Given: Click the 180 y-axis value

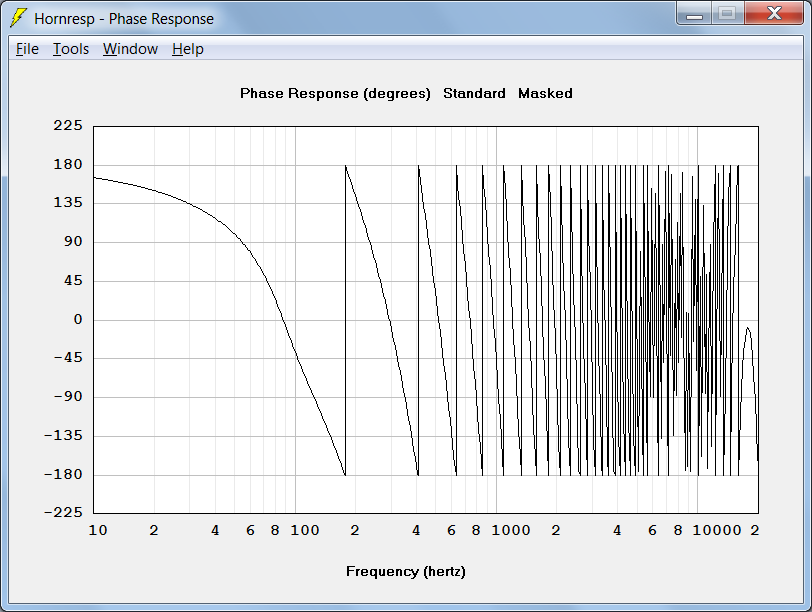Looking at the screenshot, I should [68, 165].
